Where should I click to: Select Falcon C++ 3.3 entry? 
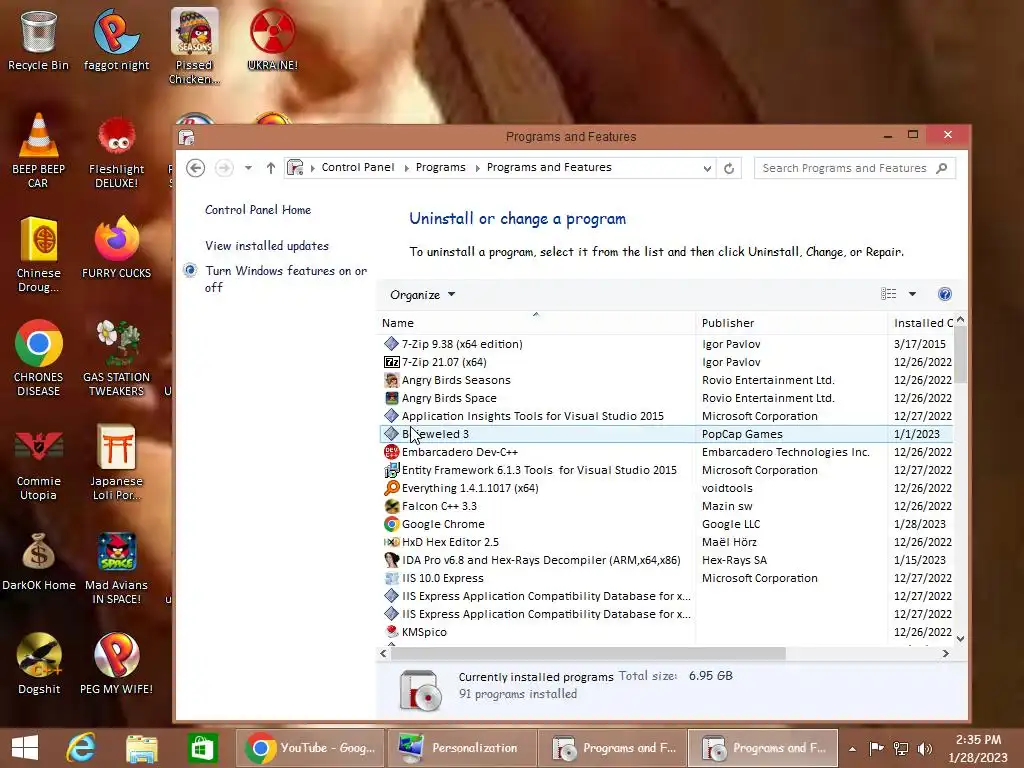pos(666,506)
